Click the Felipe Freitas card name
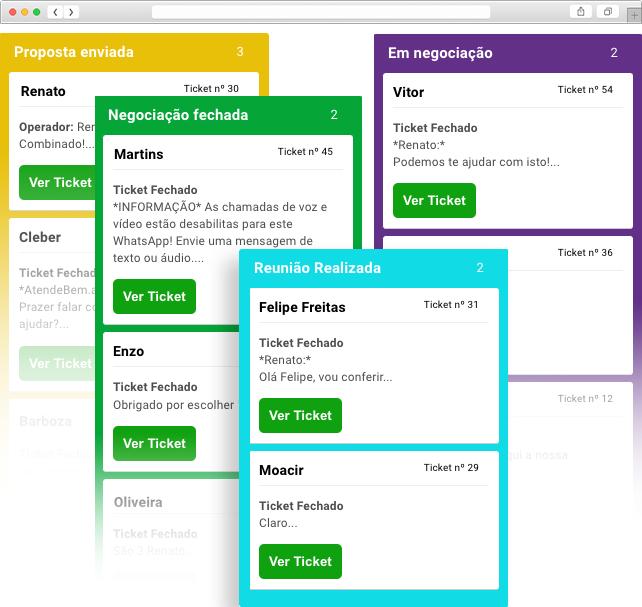Screen dimensions: 642x607 click(x=302, y=307)
